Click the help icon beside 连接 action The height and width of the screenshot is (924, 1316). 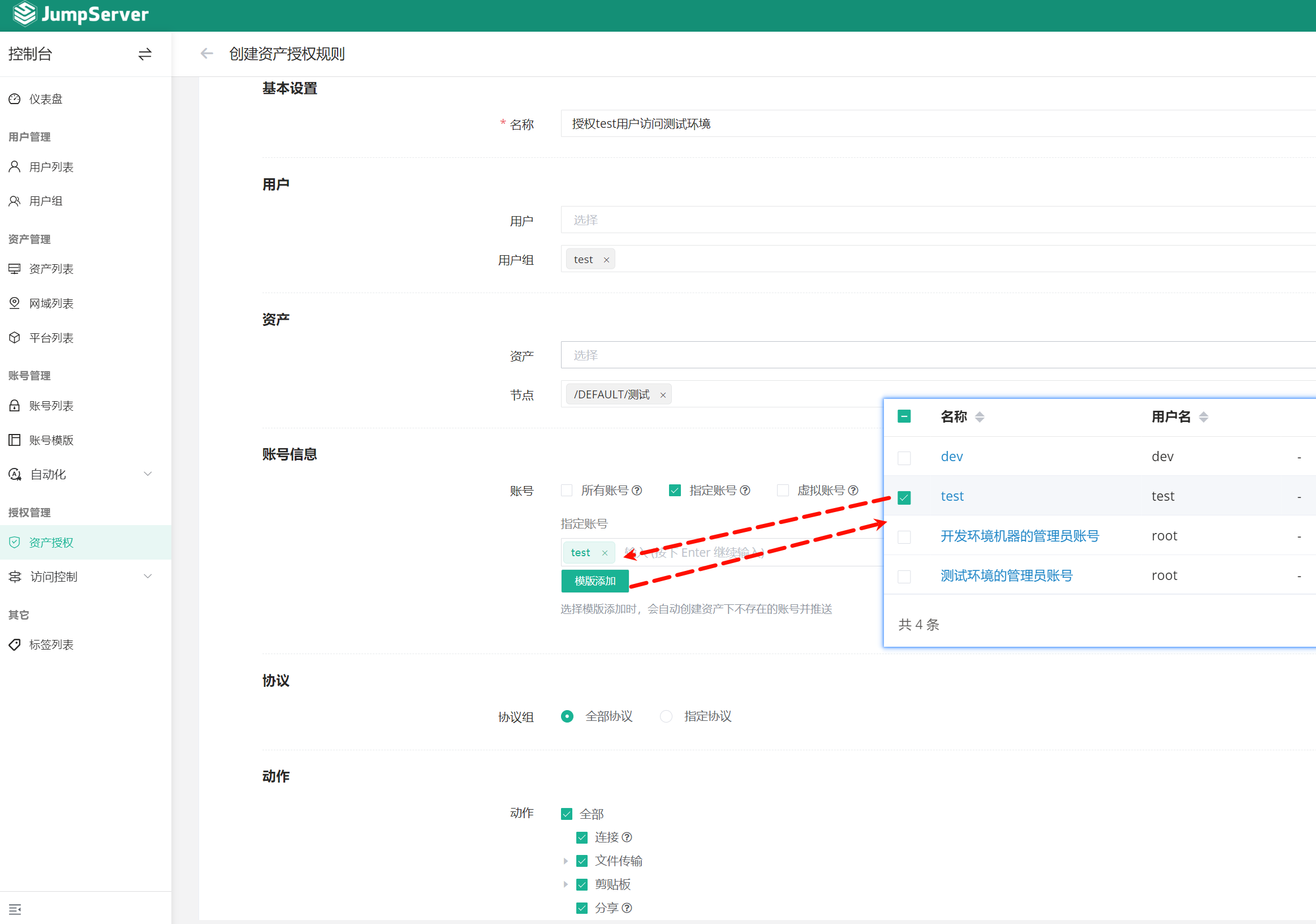coord(627,837)
